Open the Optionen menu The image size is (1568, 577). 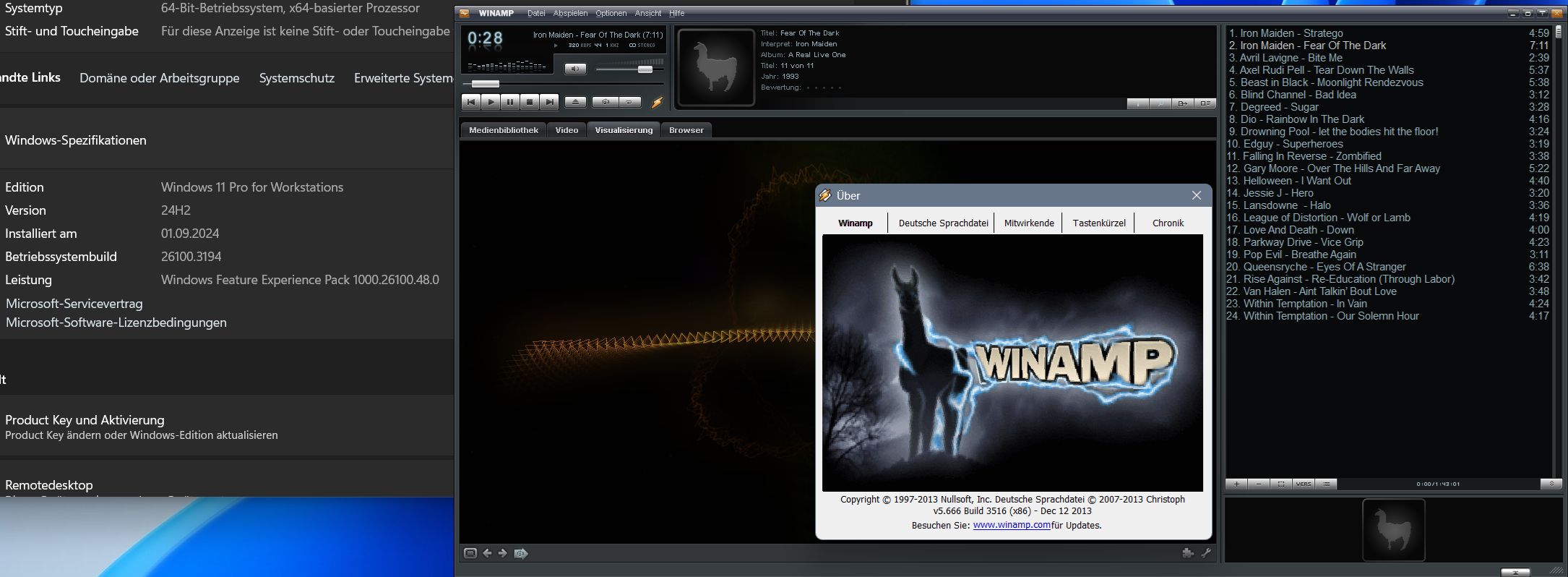(611, 13)
